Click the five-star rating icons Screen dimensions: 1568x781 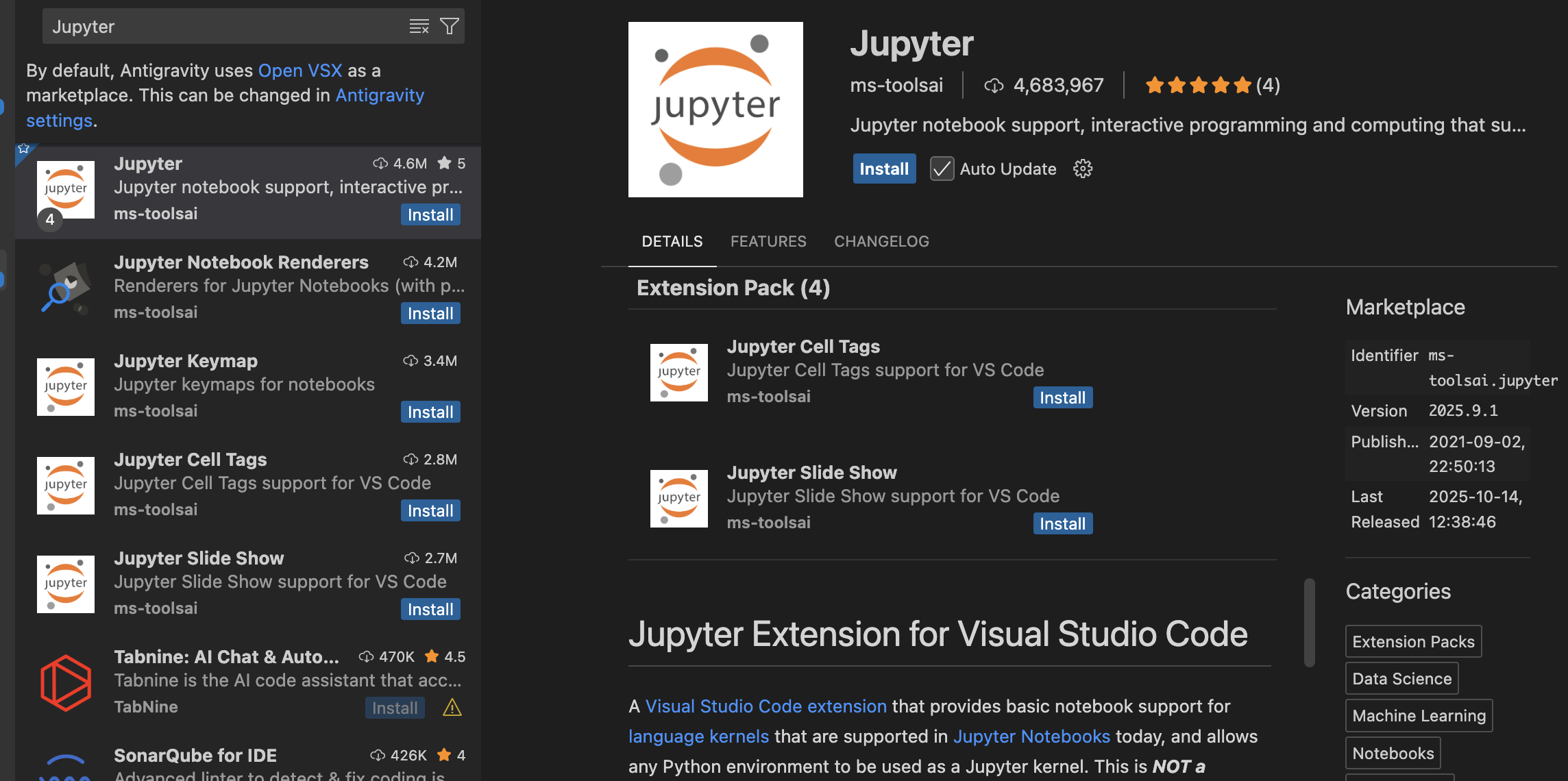click(1198, 85)
